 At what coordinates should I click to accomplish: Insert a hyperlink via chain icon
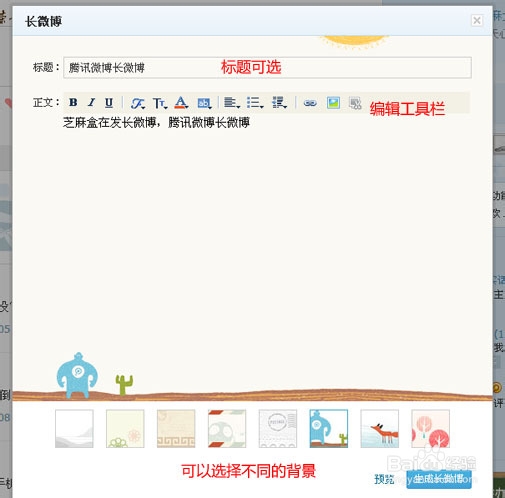click(310, 103)
